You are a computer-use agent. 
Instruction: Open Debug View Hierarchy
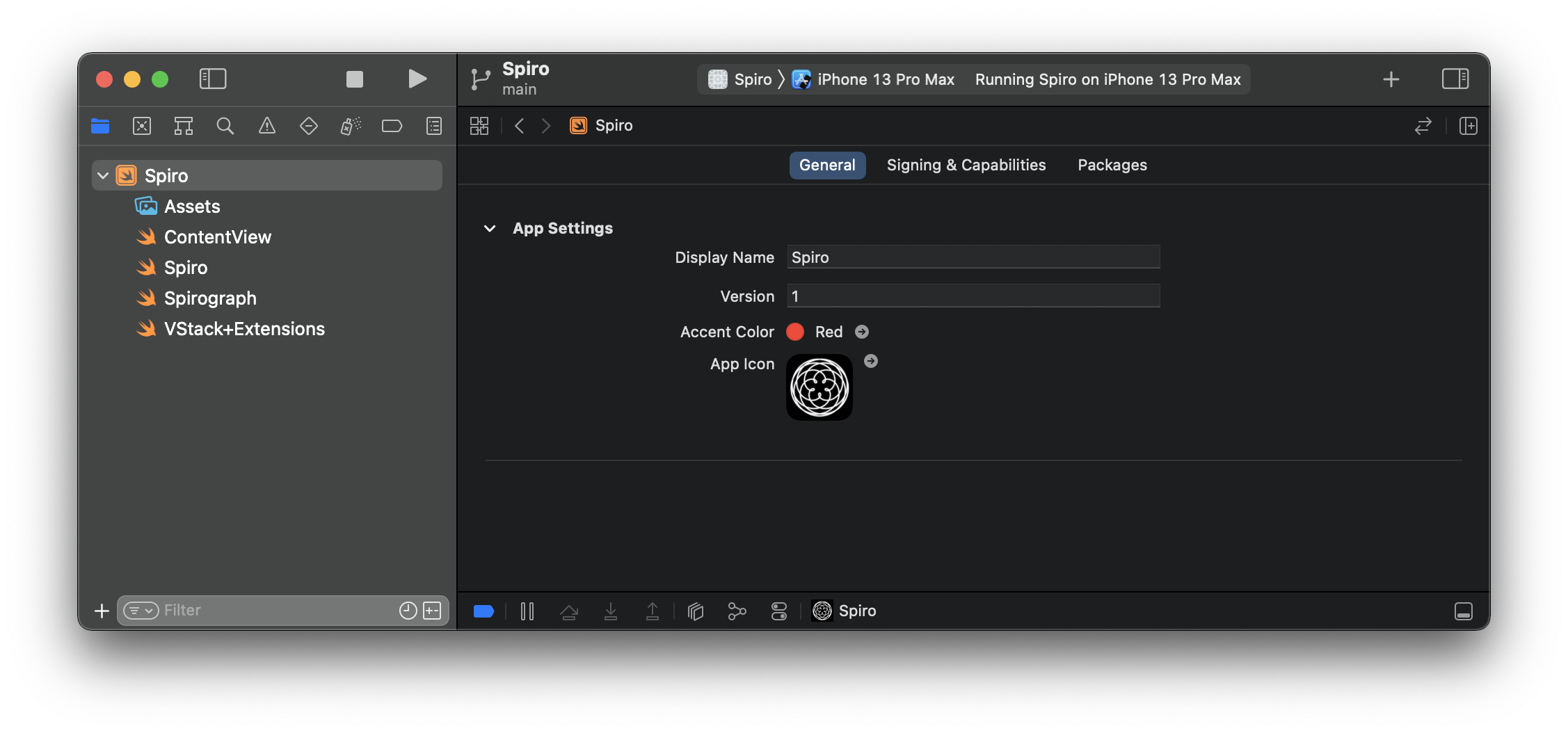tap(696, 611)
